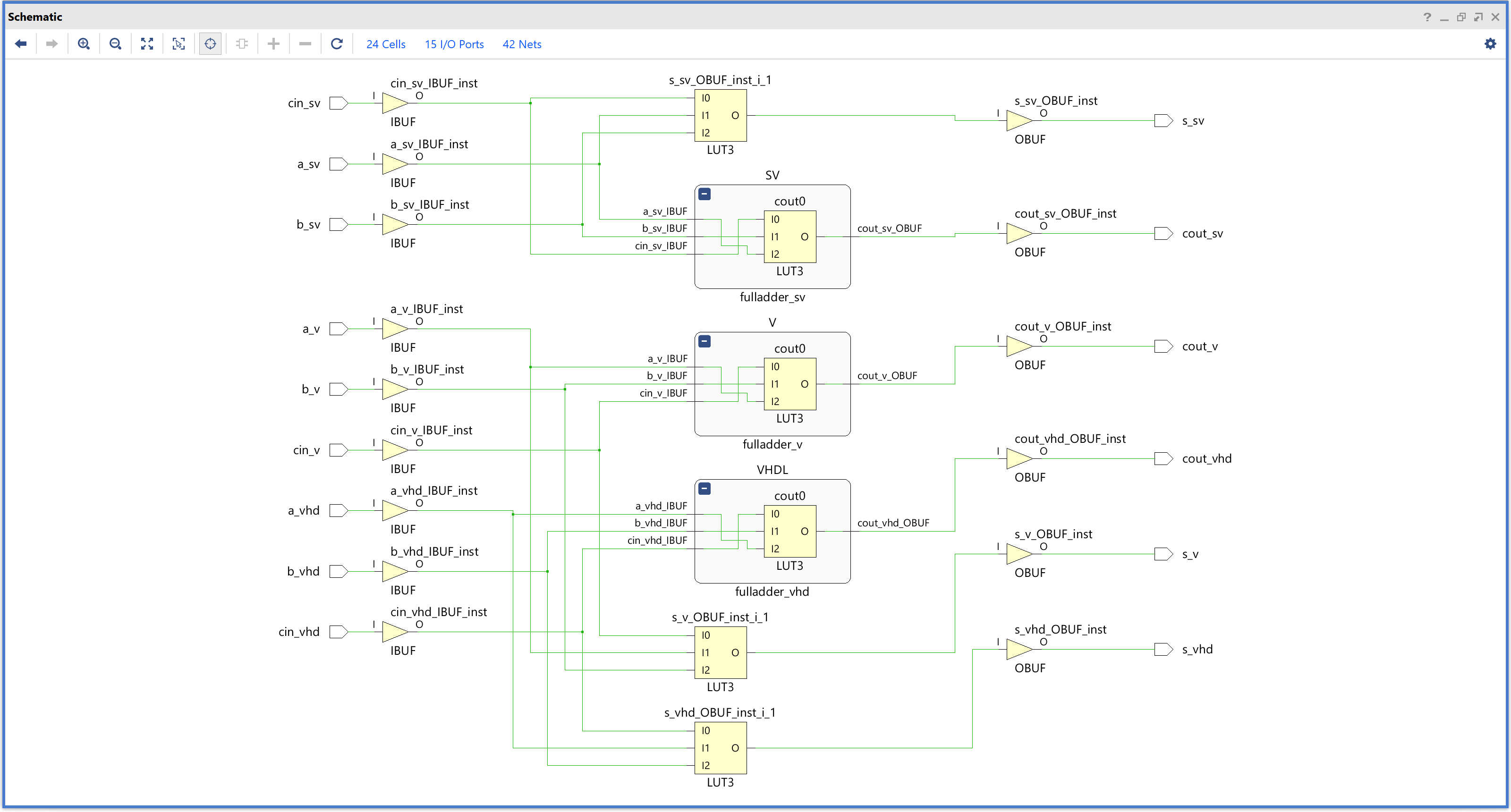
Task: Open the 42 Nets link
Action: (x=521, y=44)
